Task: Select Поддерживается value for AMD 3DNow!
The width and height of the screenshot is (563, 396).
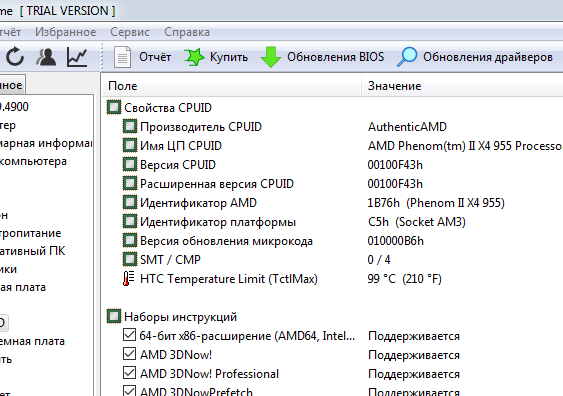Action: pyautogui.click(x=414, y=355)
